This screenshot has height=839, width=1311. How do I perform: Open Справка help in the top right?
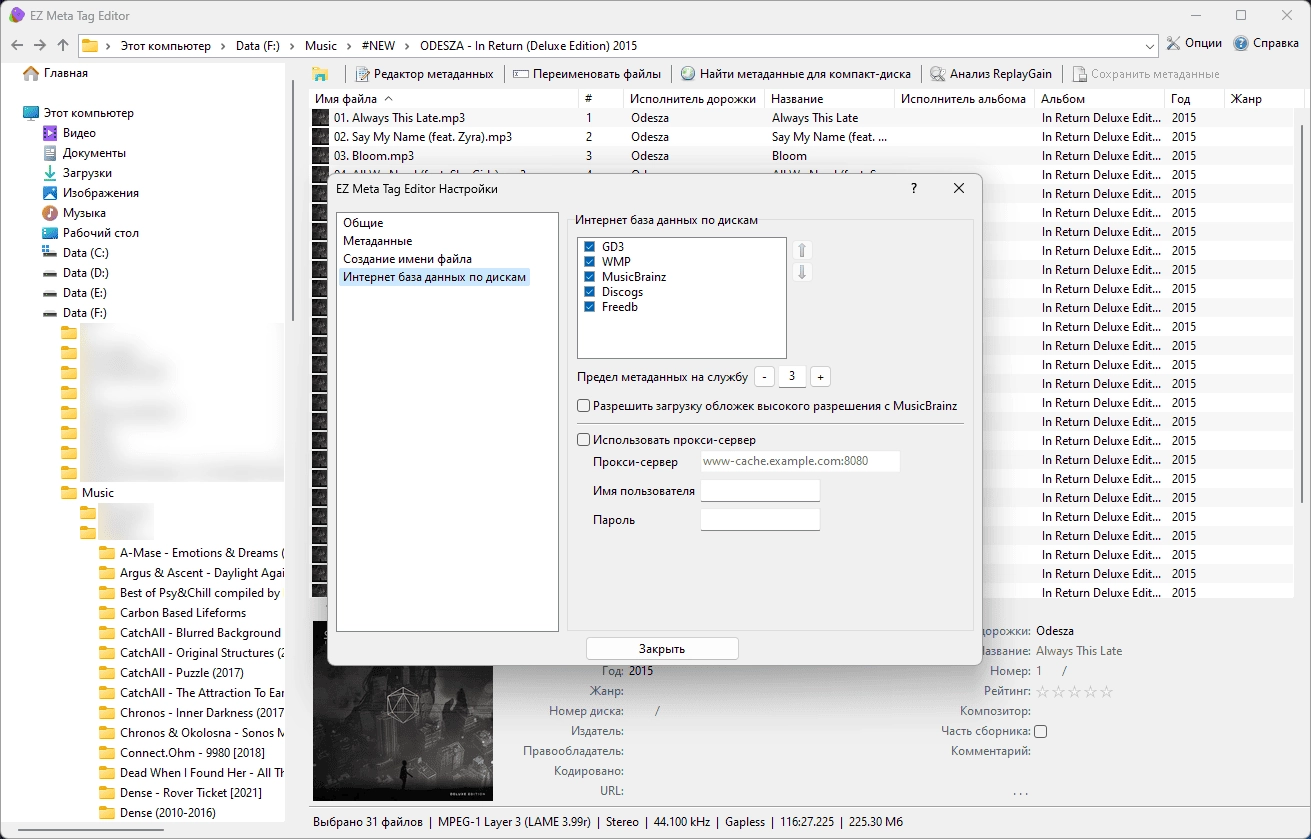click(1266, 44)
